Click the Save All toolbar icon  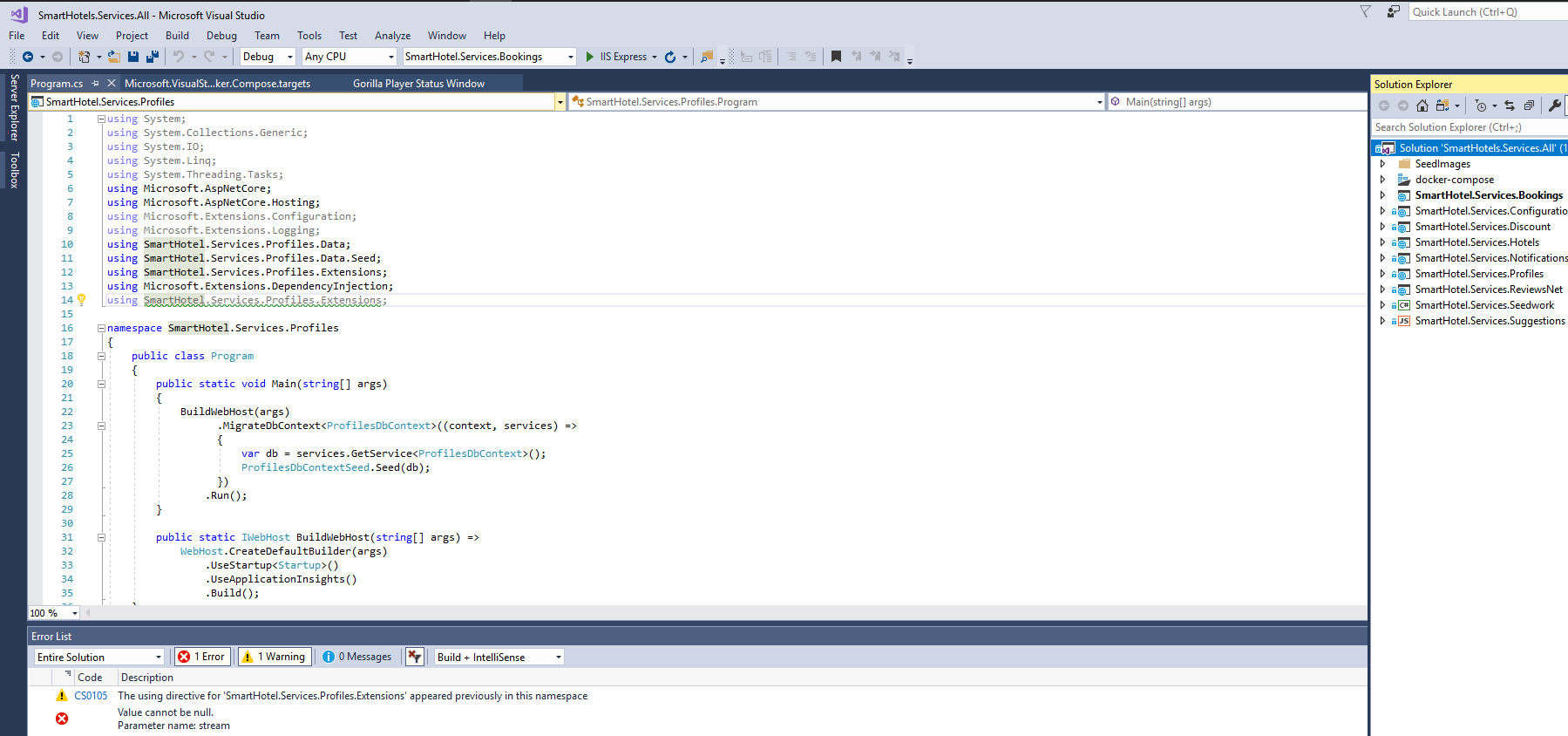[153, 57]
